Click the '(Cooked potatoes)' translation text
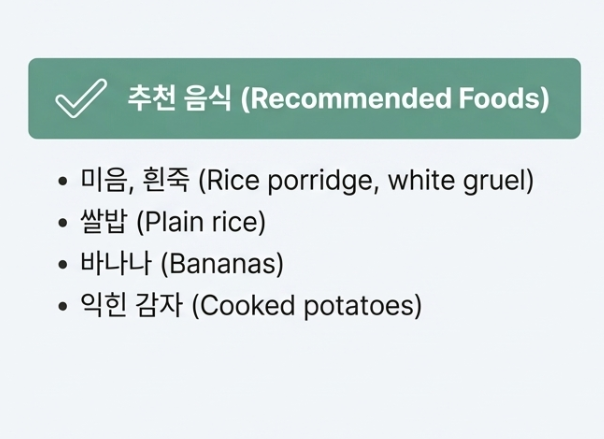 (x=307, y=306)
